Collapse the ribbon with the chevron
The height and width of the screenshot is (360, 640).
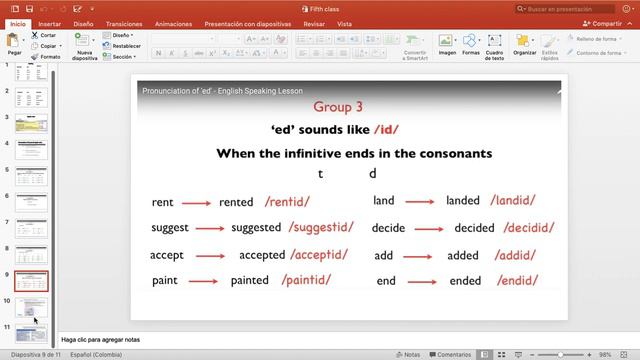pos(630,24)
